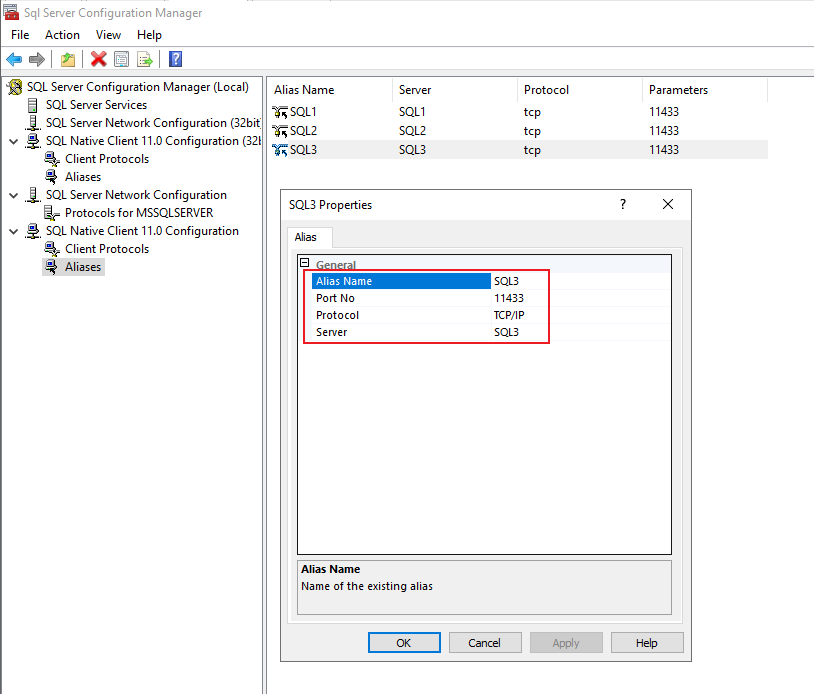Select SQL Server Network Configuration (32bit) label
The height and width of the screenshot is (694, 814).
click(x=153, y=123)
